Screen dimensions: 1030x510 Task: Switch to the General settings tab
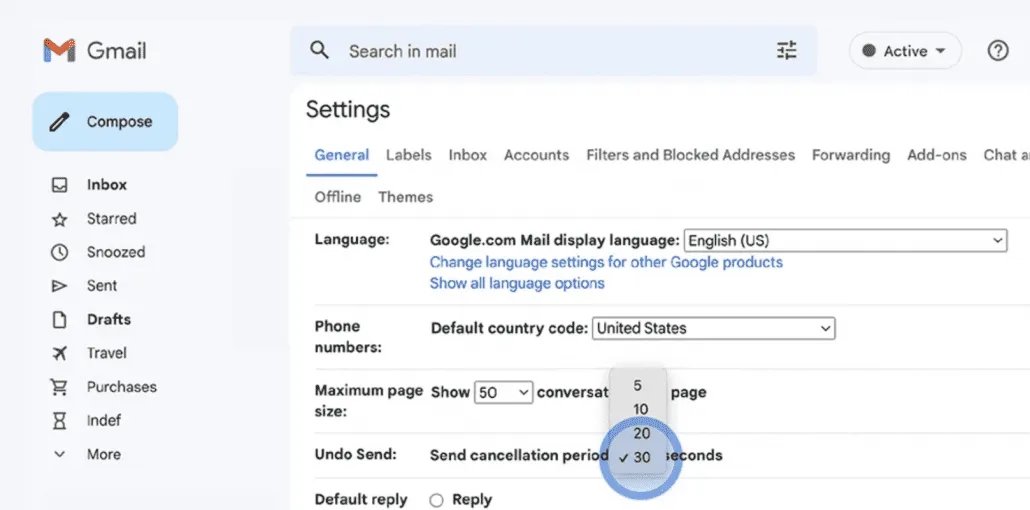pyautogui.click(x=342, y=155)
